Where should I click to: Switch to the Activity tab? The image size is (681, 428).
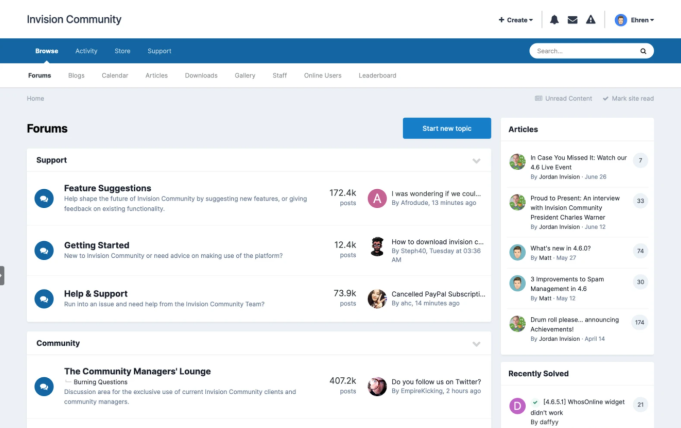point(86,51)
